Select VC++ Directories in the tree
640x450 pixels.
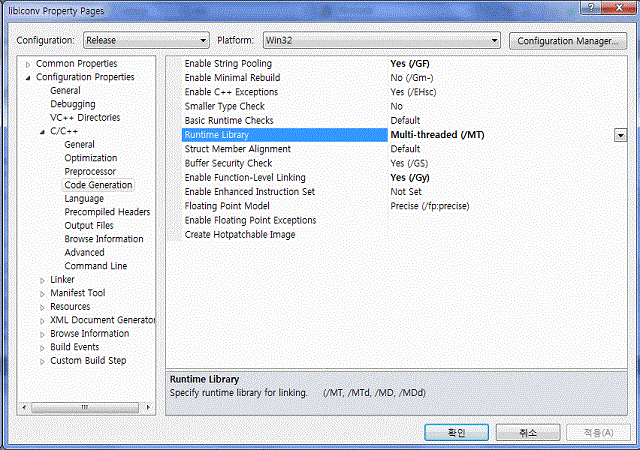[85, 118]
